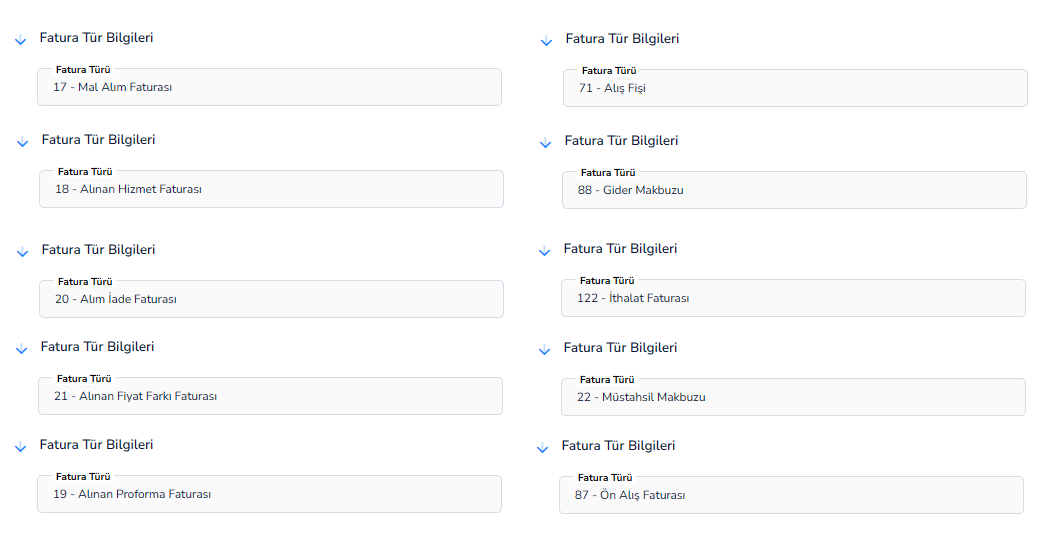Viewport: 1053px width, 542px height.
Task: Collapse section above 21 - Alınan Fiyat Farkı
Action: [x=21, y=349]
